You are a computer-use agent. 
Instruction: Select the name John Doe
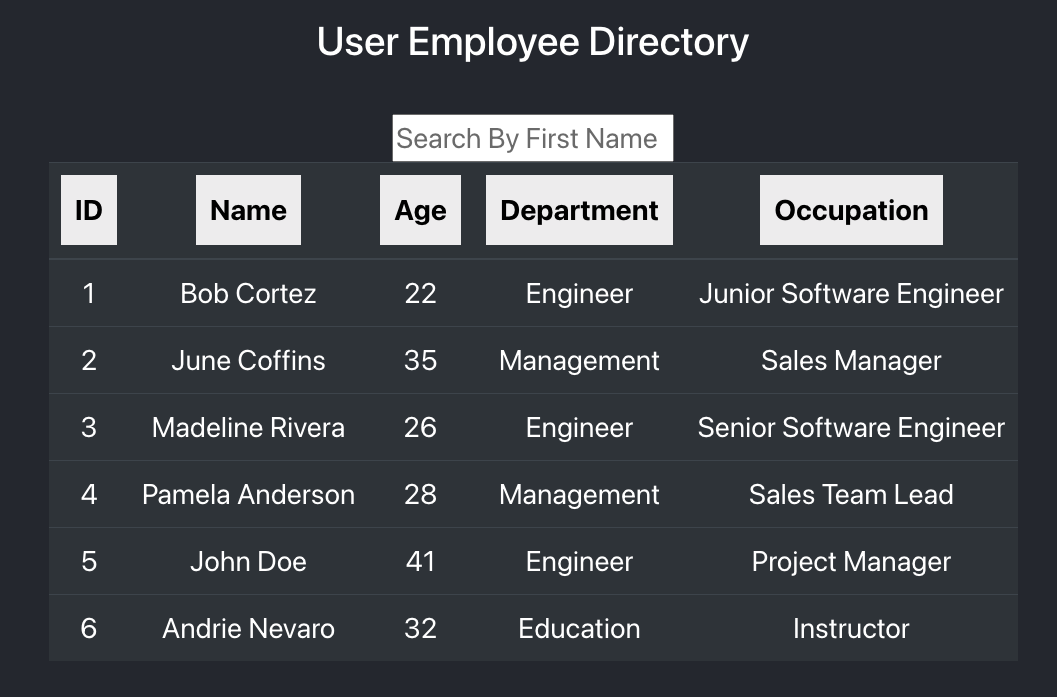tap(248, 562)
